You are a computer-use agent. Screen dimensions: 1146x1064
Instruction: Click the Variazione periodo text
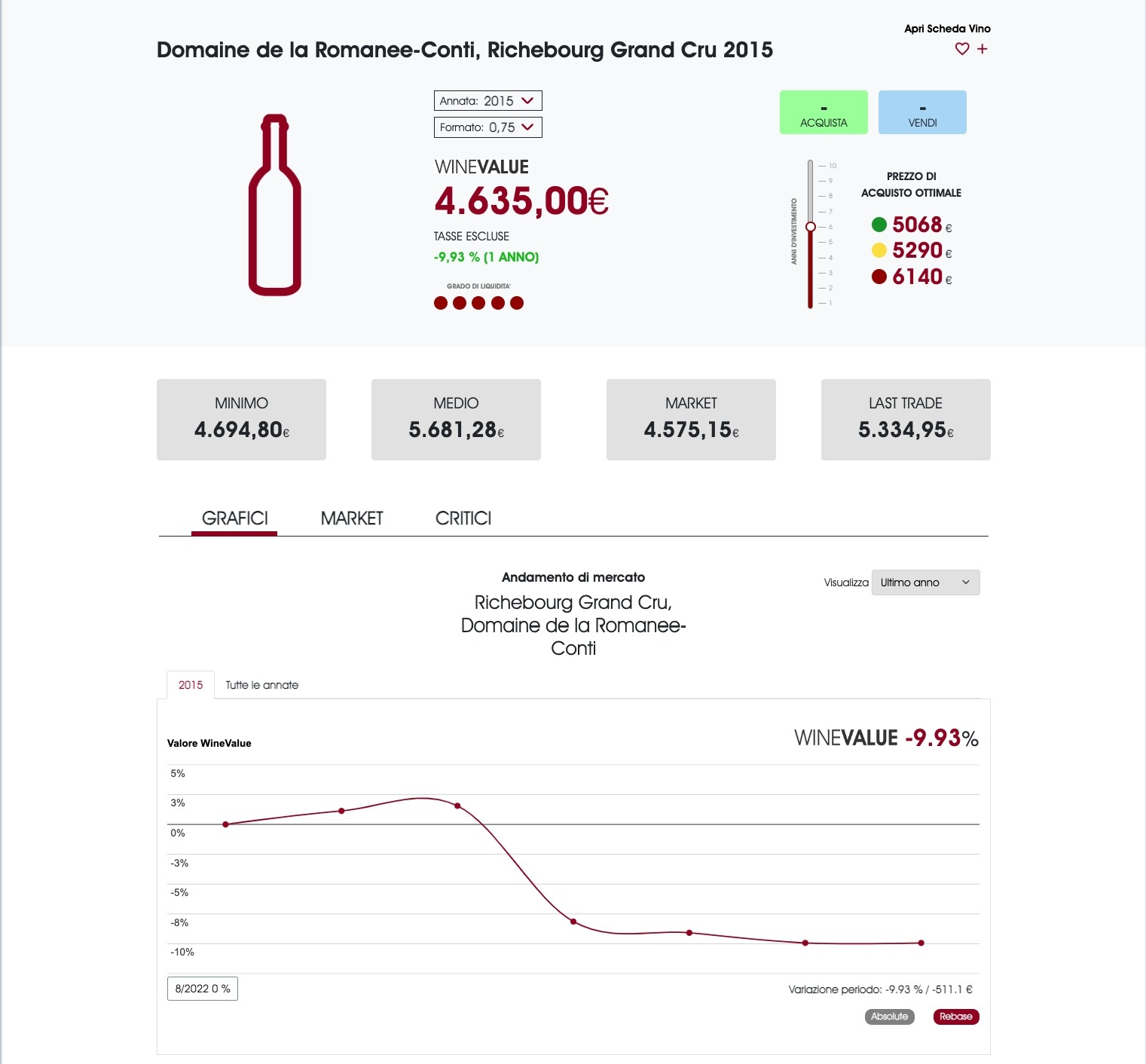click(x=880, y=989)
